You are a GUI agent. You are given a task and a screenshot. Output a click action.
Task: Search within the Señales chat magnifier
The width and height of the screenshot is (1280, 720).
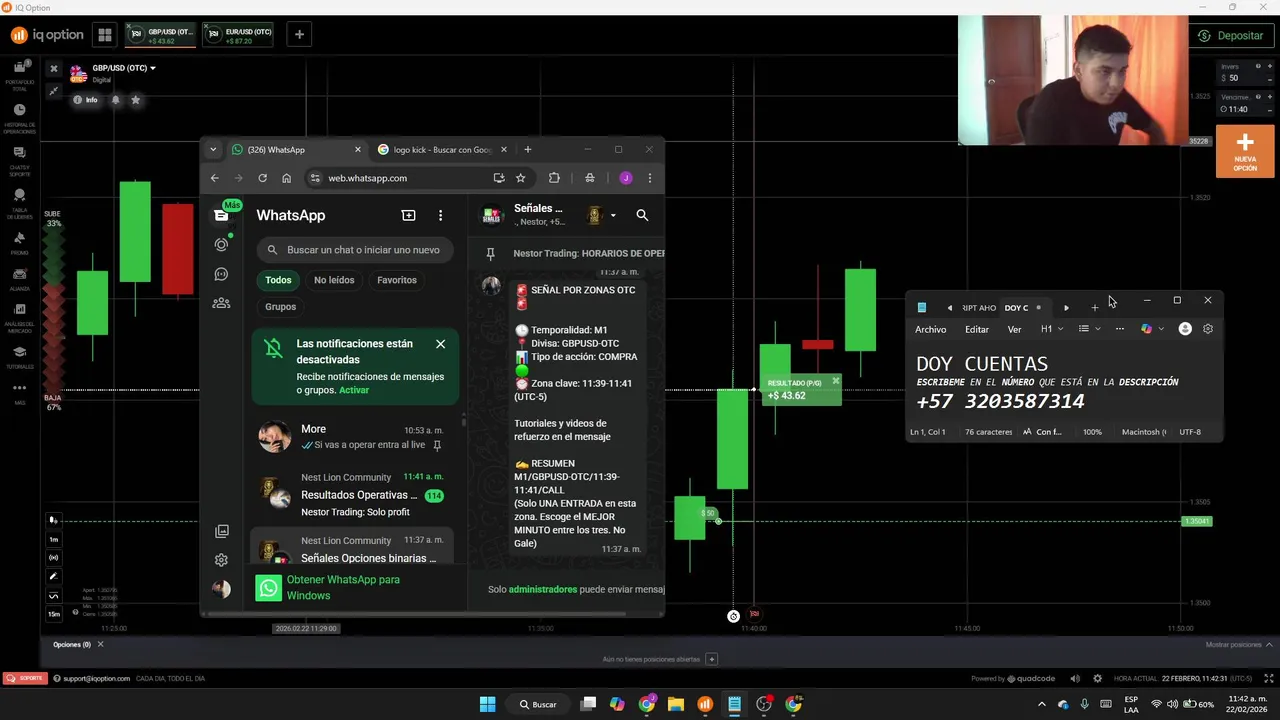(x=642, y=215)
